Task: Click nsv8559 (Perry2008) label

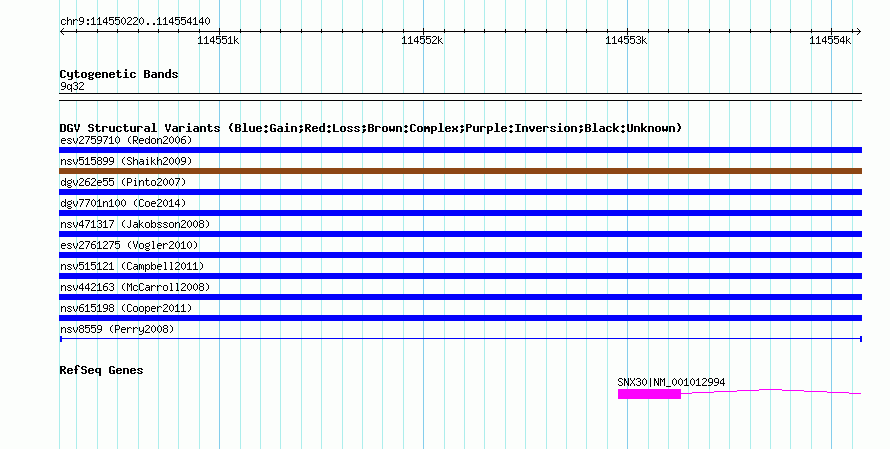Action: point(117,329)
